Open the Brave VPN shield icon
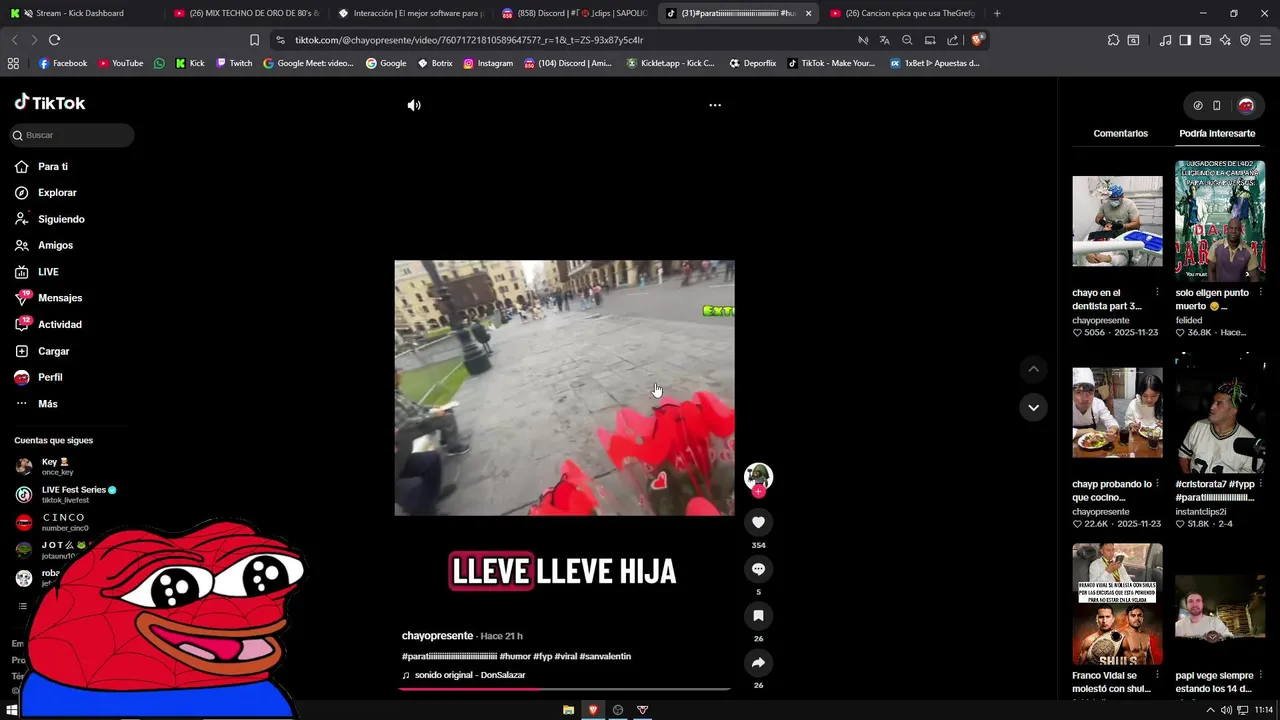 click(1245, 40)
